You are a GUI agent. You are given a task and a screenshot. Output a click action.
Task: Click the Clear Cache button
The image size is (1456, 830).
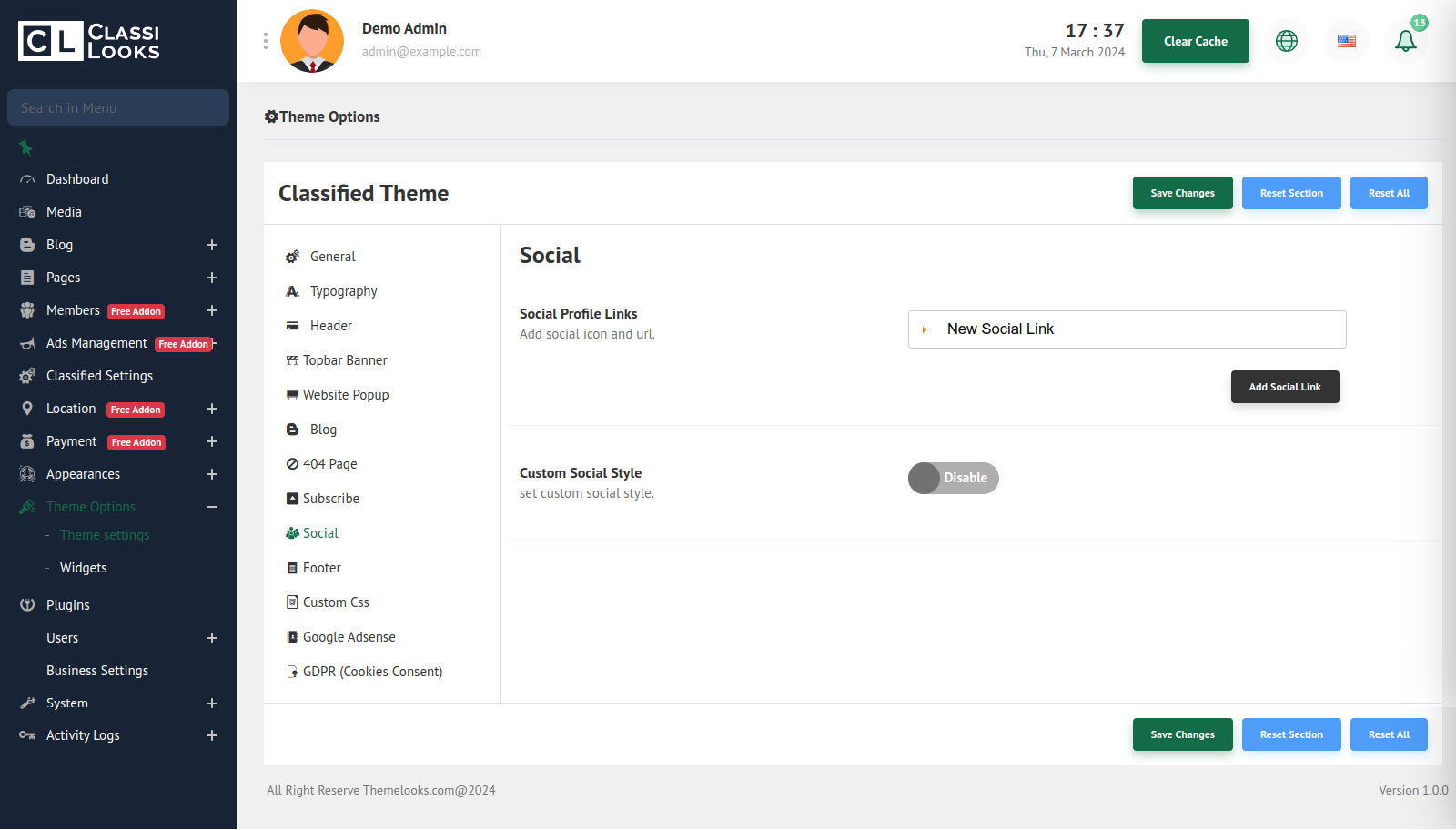[1195, 41]
